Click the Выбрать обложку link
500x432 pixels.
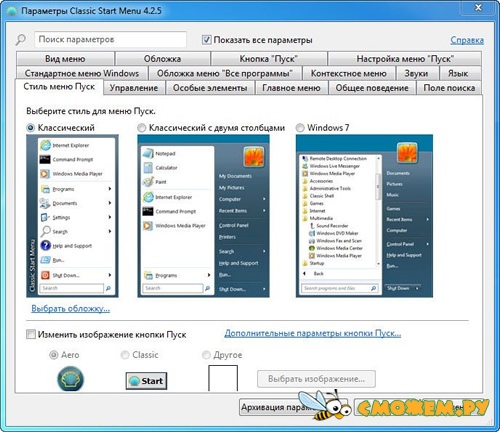coord(71,308)
